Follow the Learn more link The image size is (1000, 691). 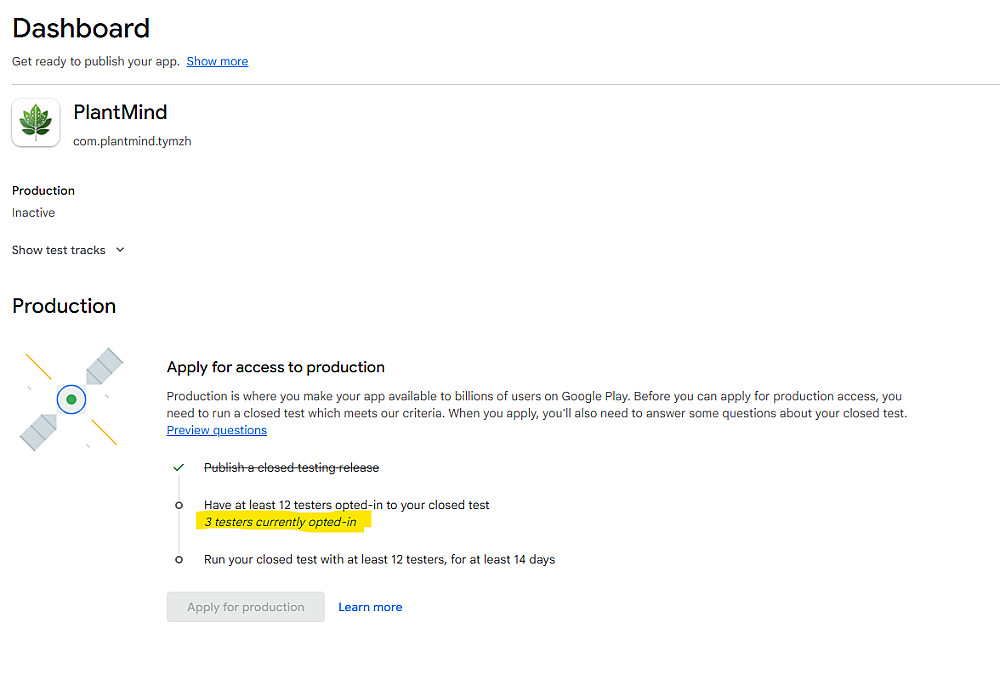(370, 607)
